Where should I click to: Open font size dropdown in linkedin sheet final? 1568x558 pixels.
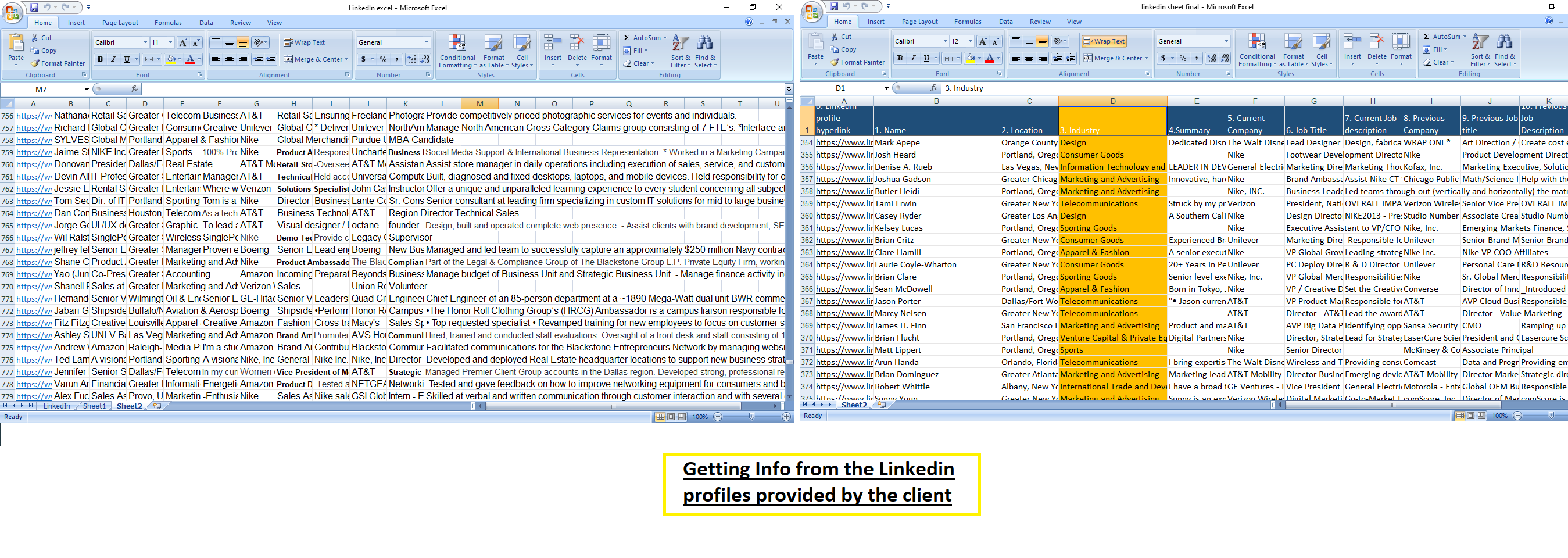(x=969, y=41)
